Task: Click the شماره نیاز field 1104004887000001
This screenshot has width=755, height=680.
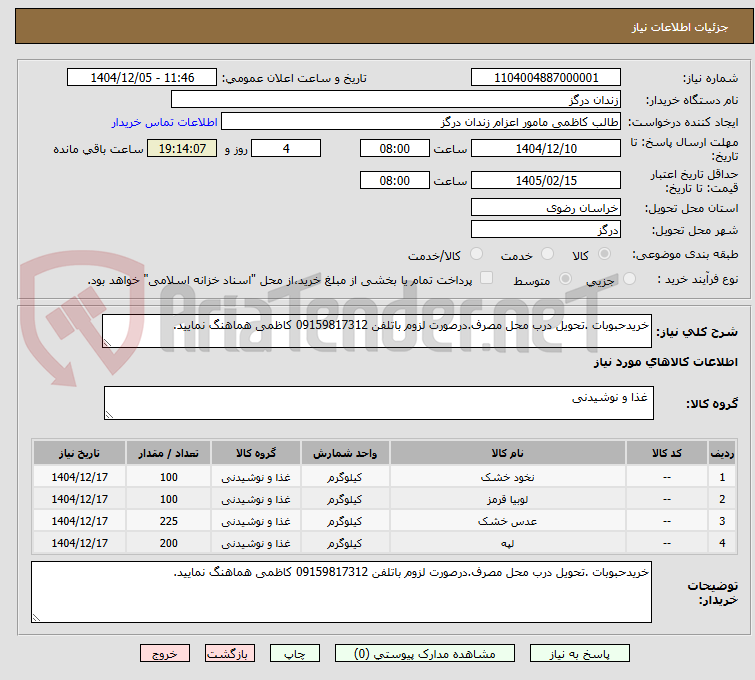Action: (546, 78)
